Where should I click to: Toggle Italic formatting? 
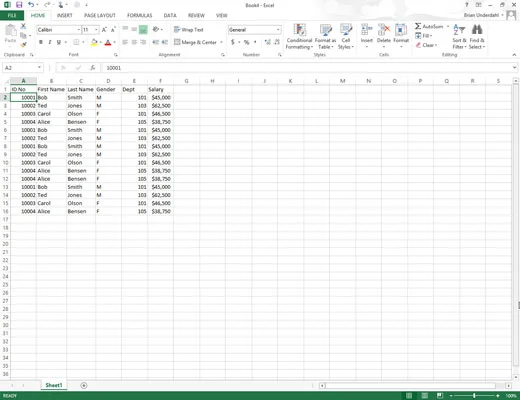(50, 42)
